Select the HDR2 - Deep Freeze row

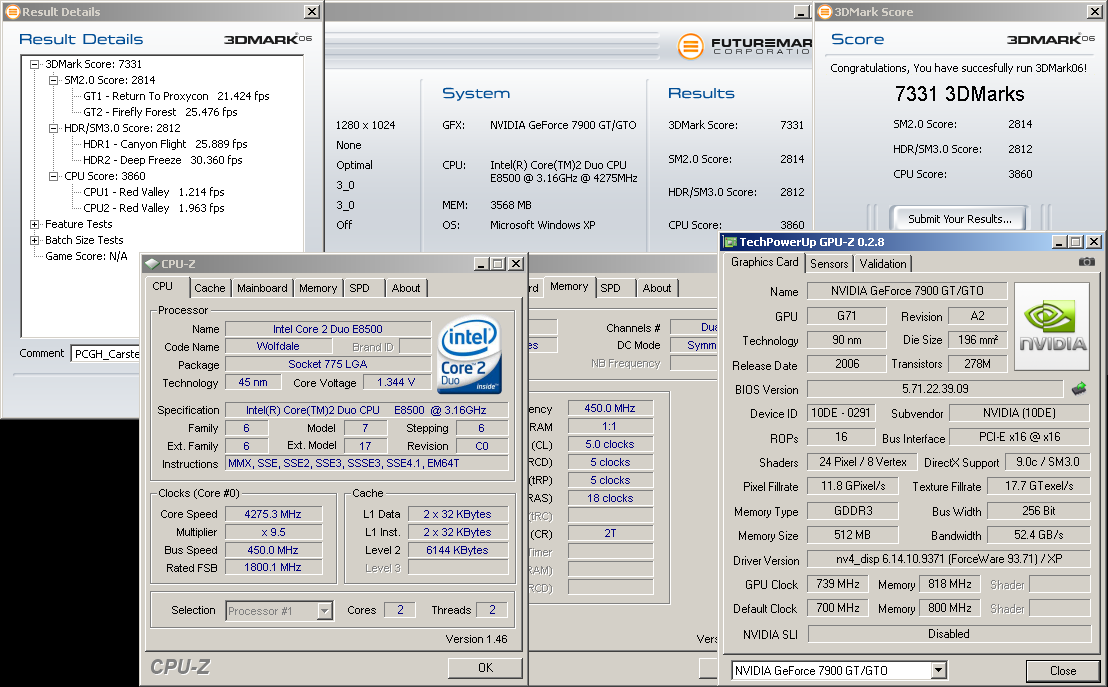tap(163, 160)
